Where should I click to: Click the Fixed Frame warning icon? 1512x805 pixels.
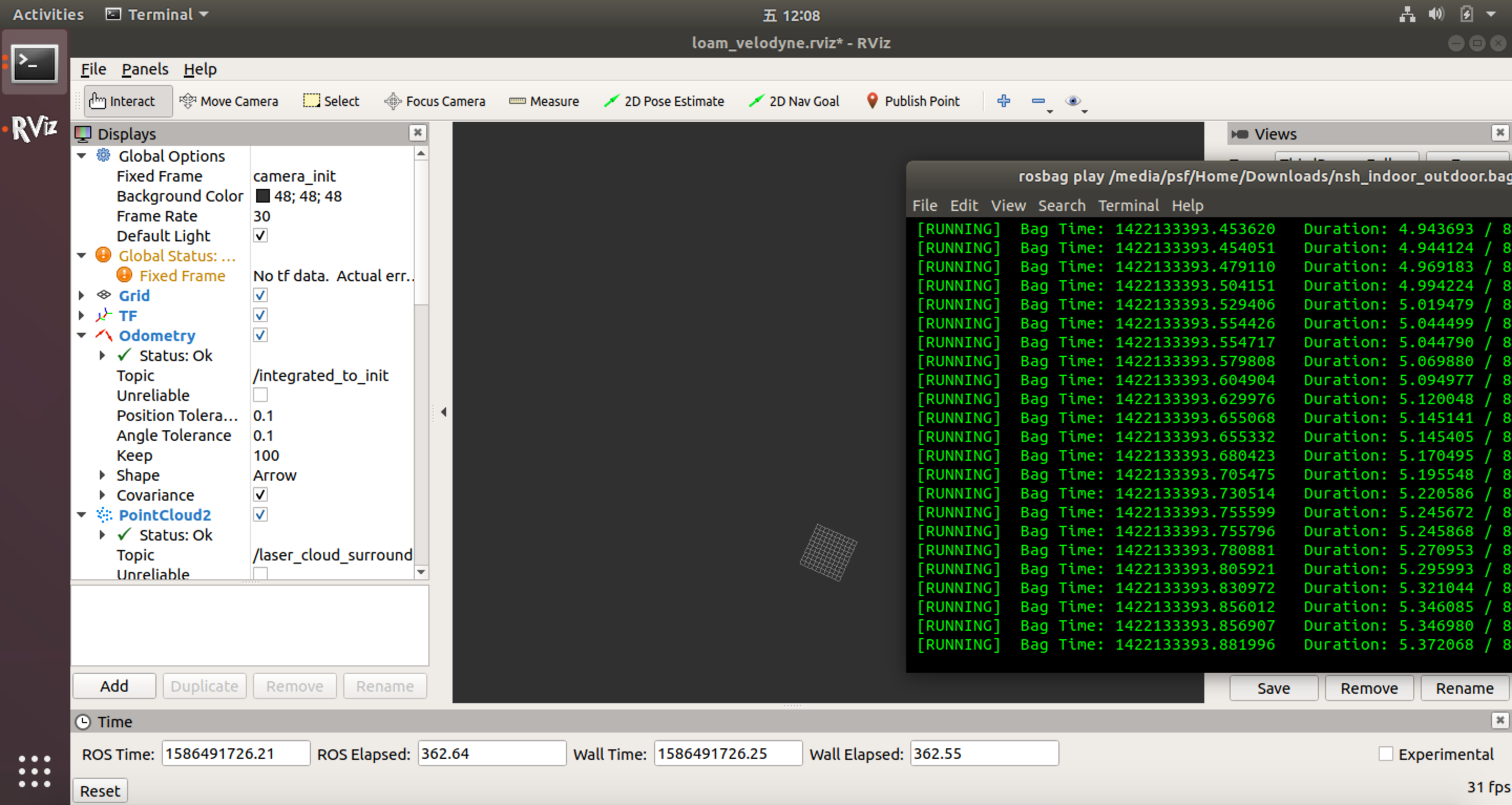[x=124, y=275]
